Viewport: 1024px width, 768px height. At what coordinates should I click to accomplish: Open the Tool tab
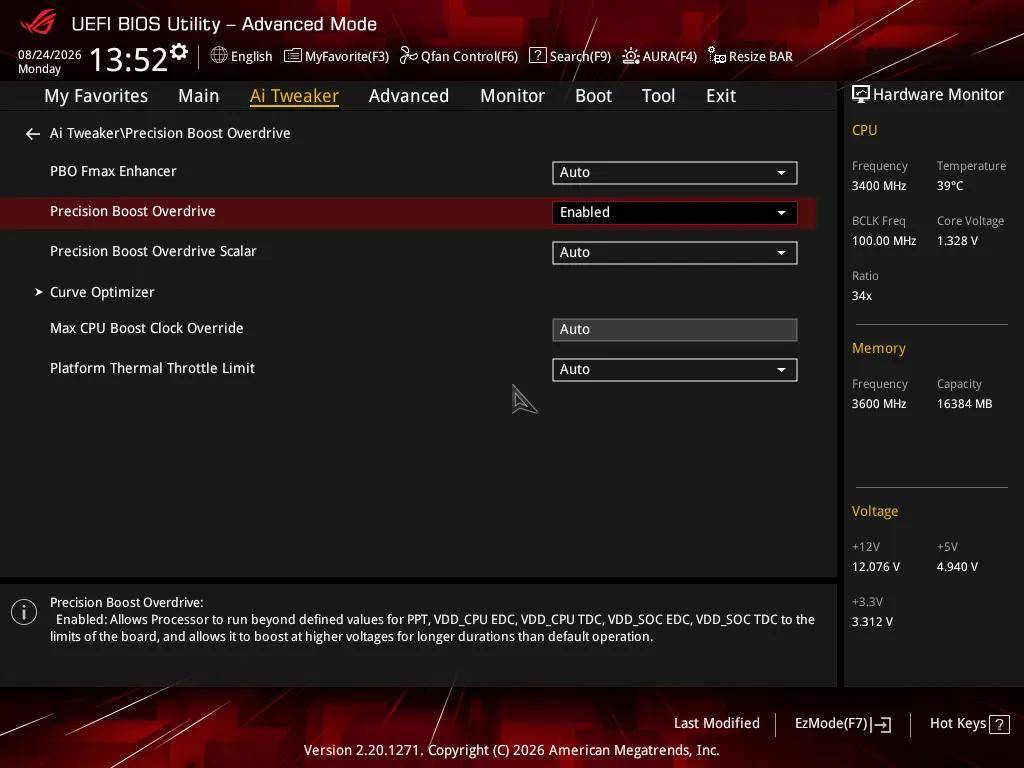(658, 96)
